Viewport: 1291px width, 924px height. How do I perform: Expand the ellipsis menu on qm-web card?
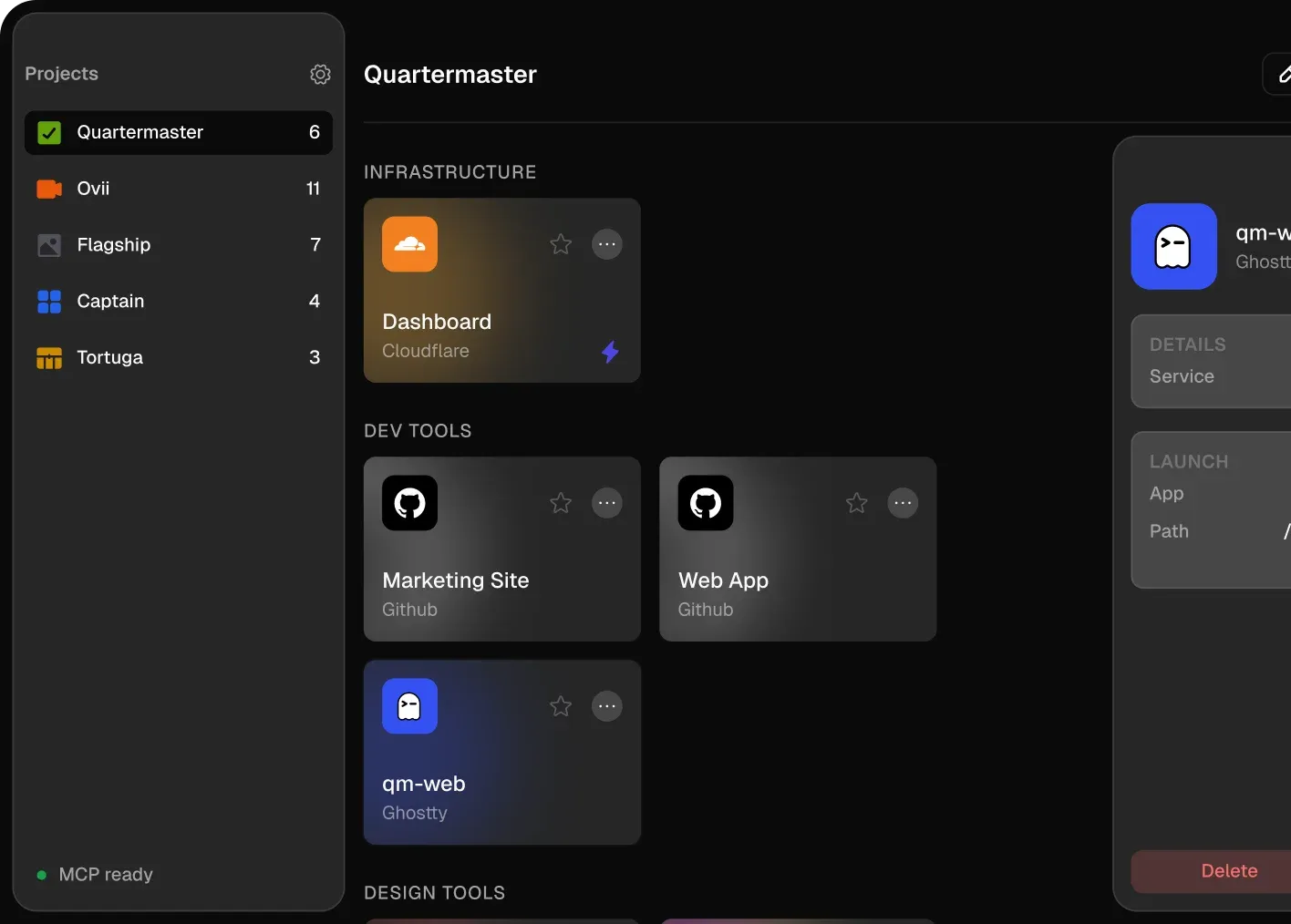[607, 706]
